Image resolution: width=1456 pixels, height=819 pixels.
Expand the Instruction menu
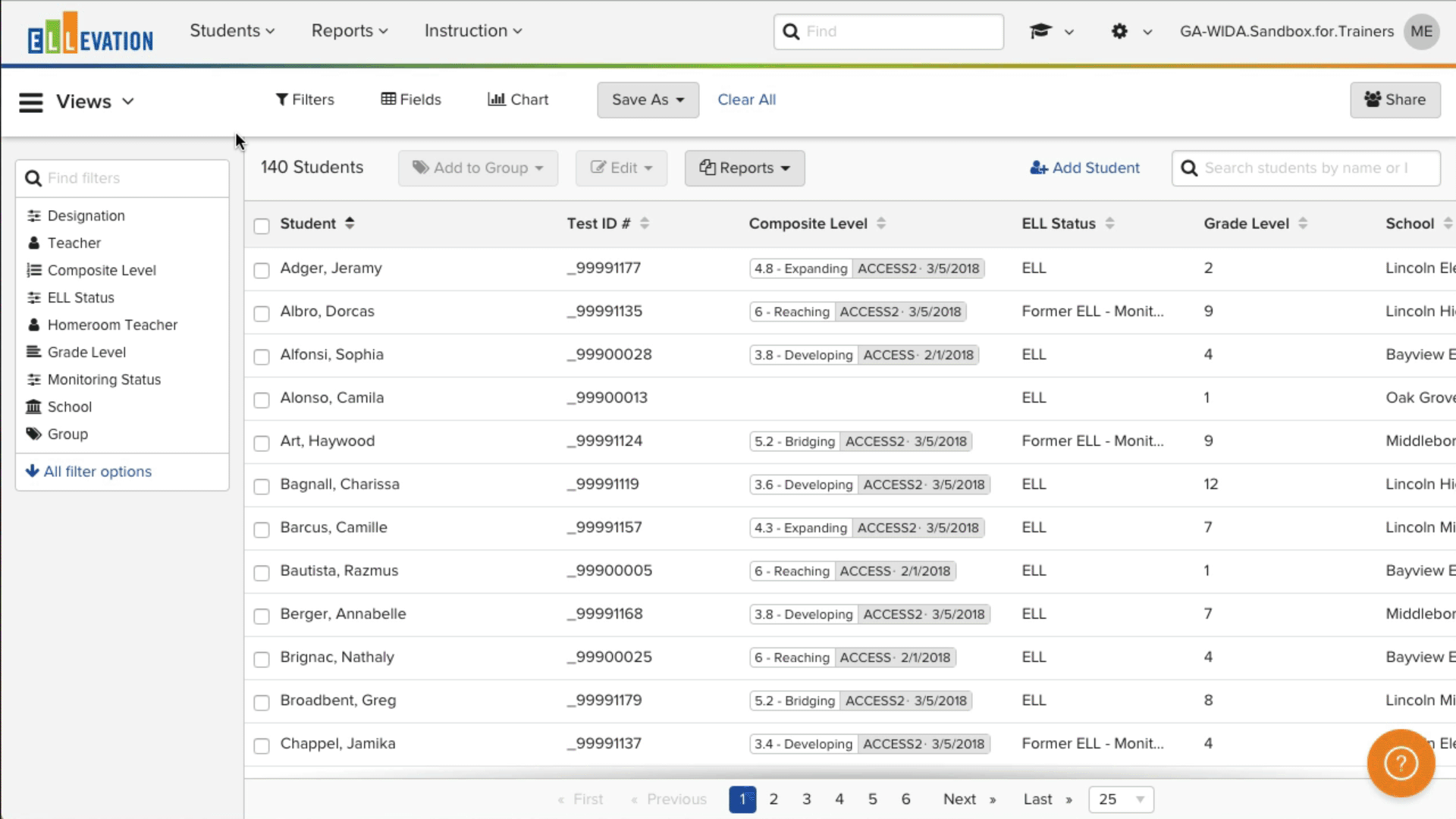[473, 31]
